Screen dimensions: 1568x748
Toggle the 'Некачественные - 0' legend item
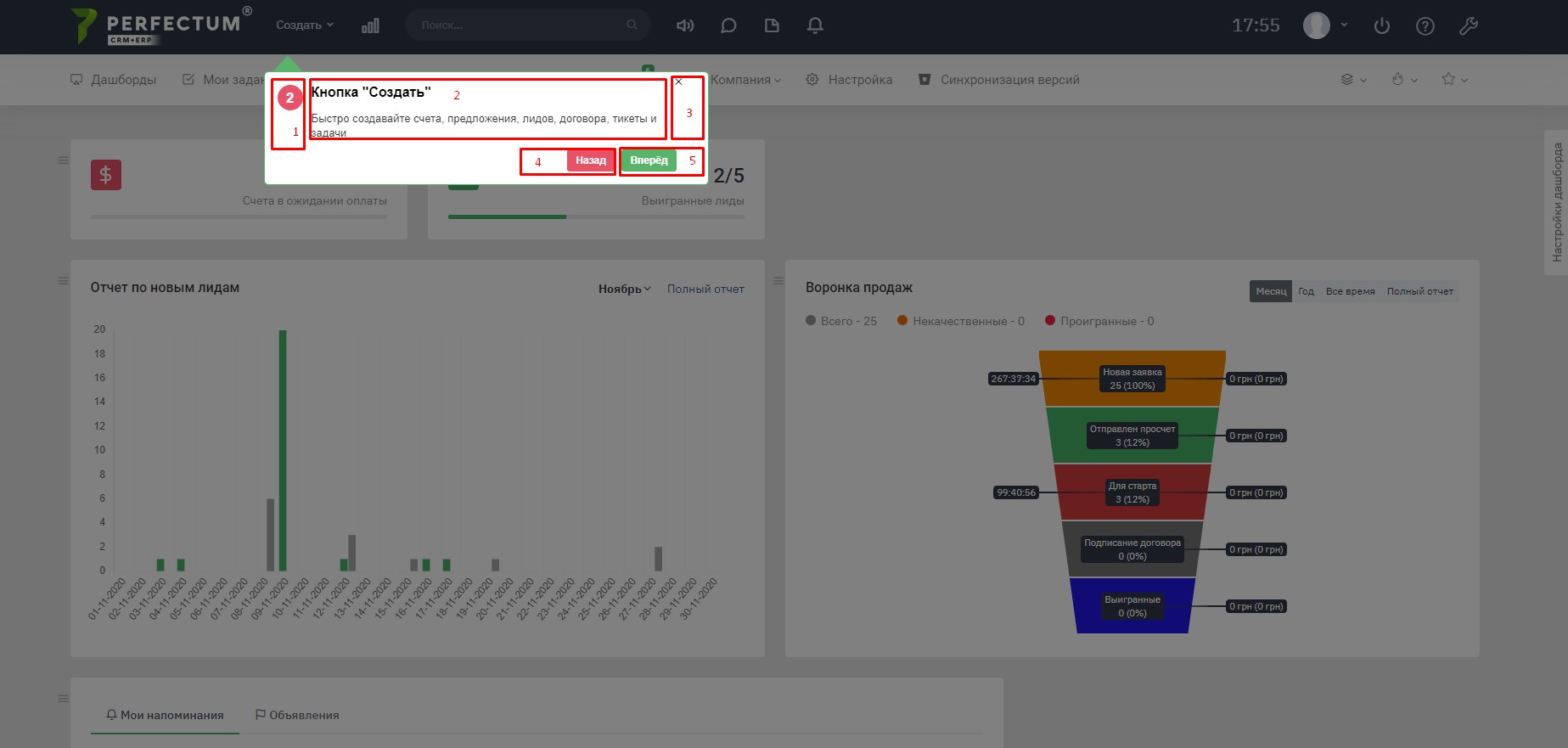coord(961,321)
